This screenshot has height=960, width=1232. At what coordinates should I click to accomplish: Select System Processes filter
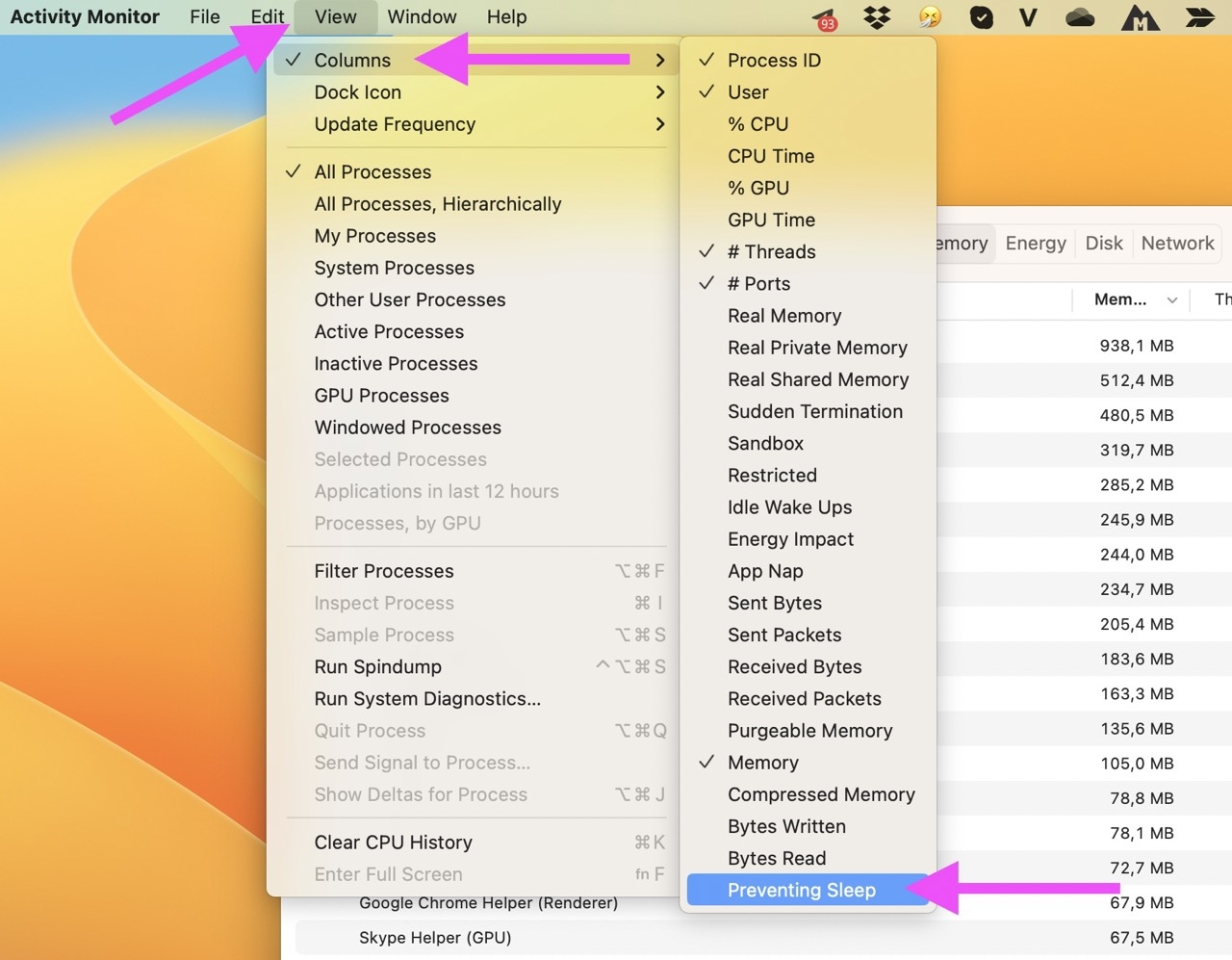point(474,267)
